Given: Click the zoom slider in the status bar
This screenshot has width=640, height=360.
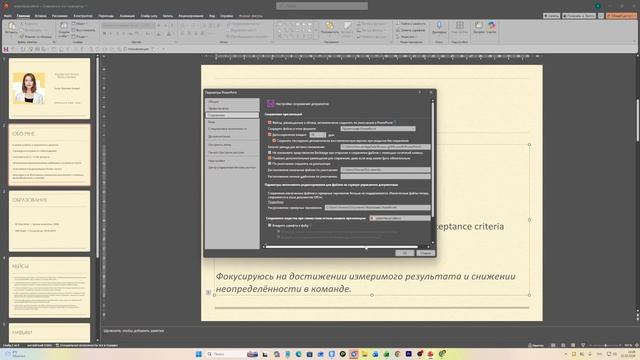Looking at the screenshot, I should pyautogui.click(x=605, y=345).
